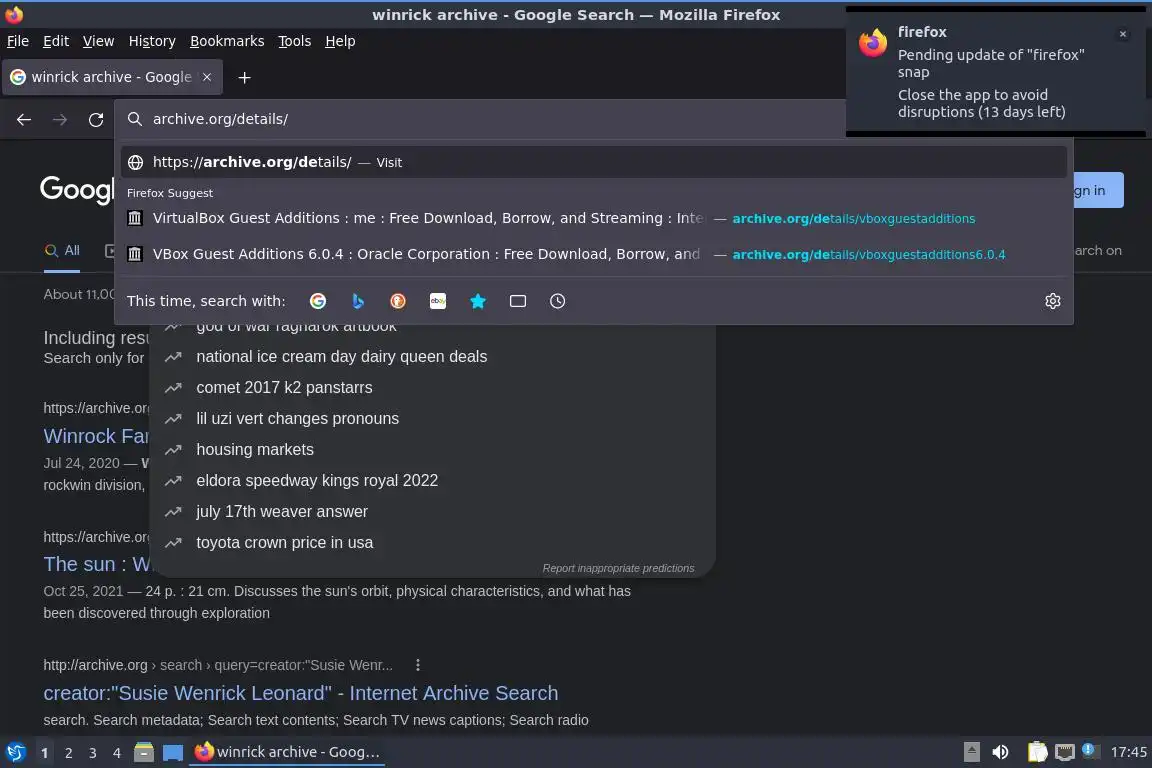Open the File menu

[x=18, y=41]
